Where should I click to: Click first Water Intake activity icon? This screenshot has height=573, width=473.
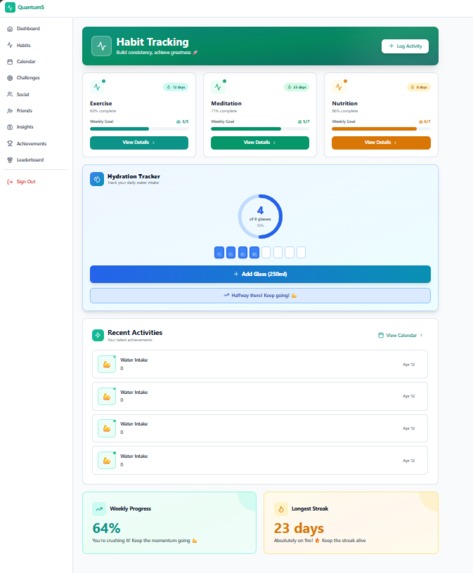tap(107, 364)
